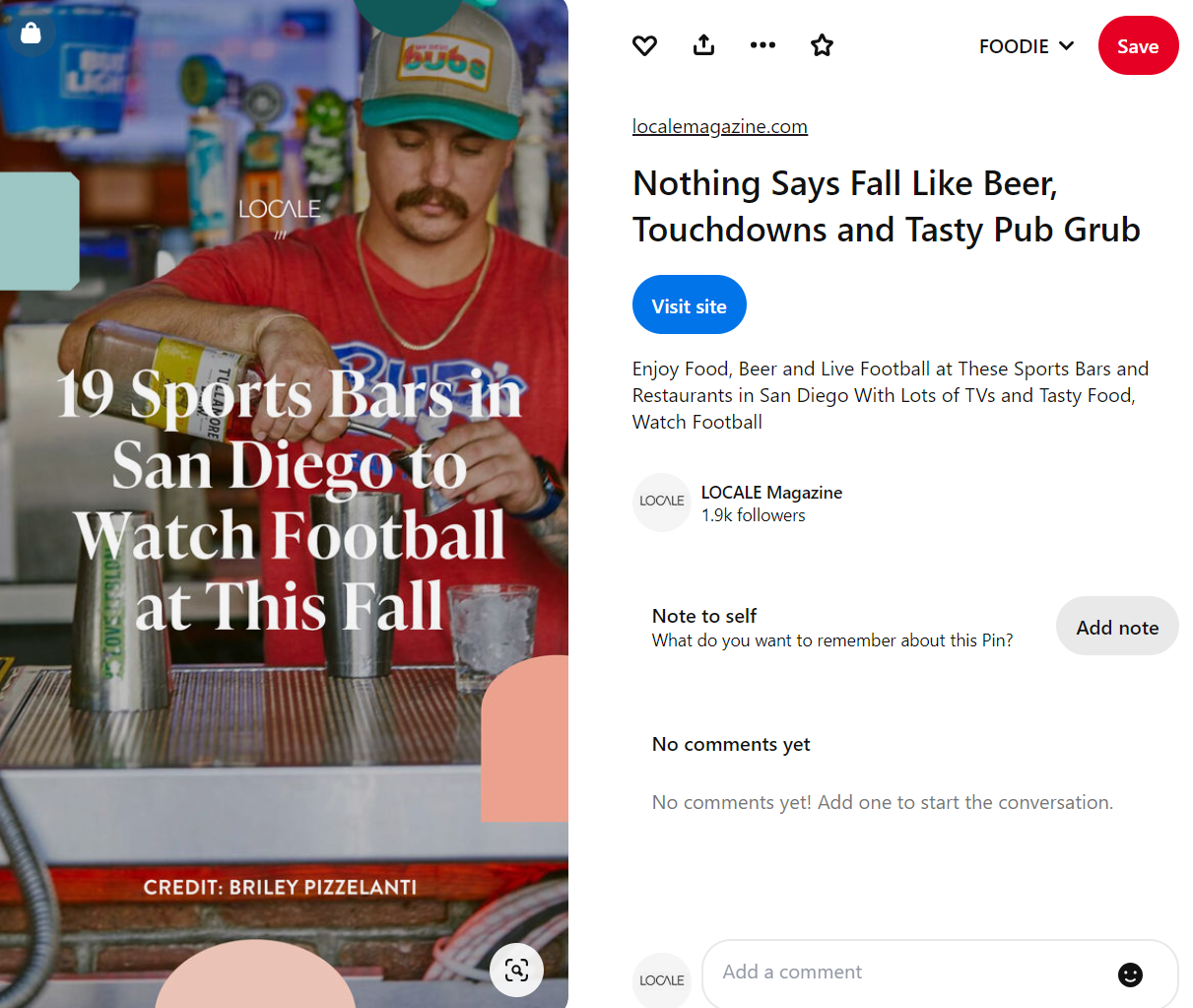Click the Add note button

point(1116,627)
